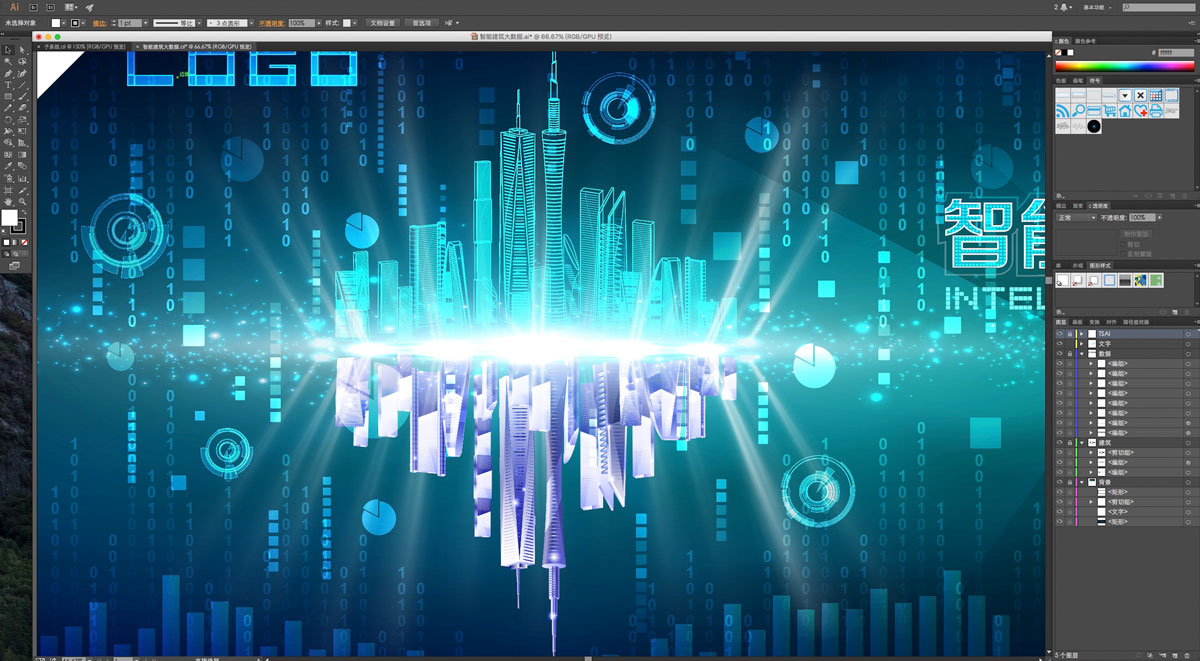Viewport: 1200px width, 661px height.
Task: Switch to the 对齐 panel tab
Action: pyautogui.click(x=1111, y=322)
